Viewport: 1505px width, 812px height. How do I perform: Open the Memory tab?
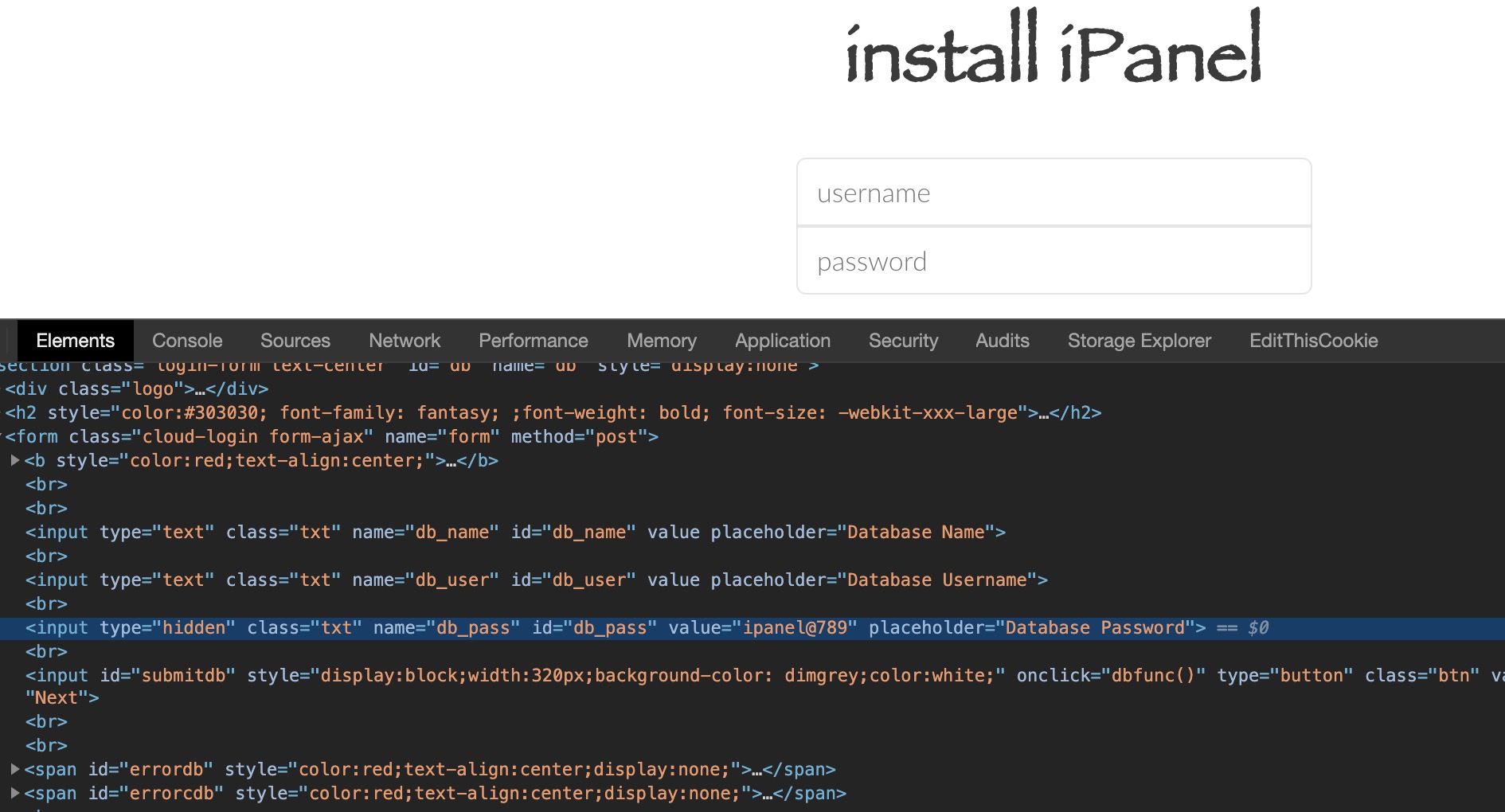point(662,341)
